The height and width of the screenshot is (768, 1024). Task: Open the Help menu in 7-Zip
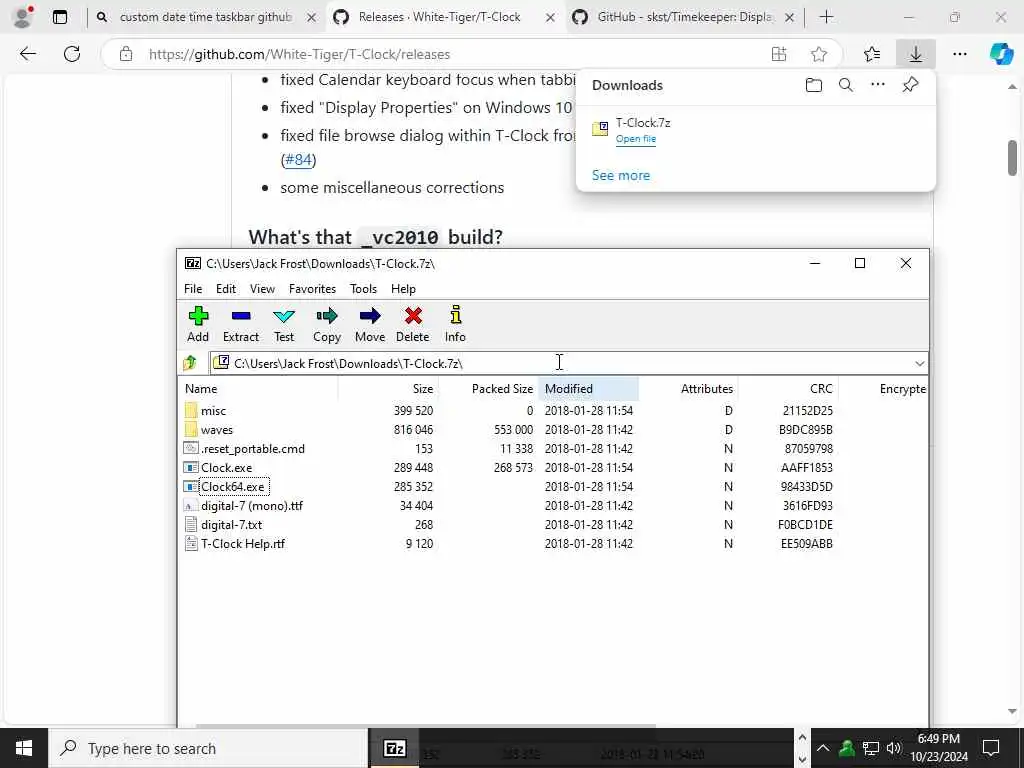point(403,289)
